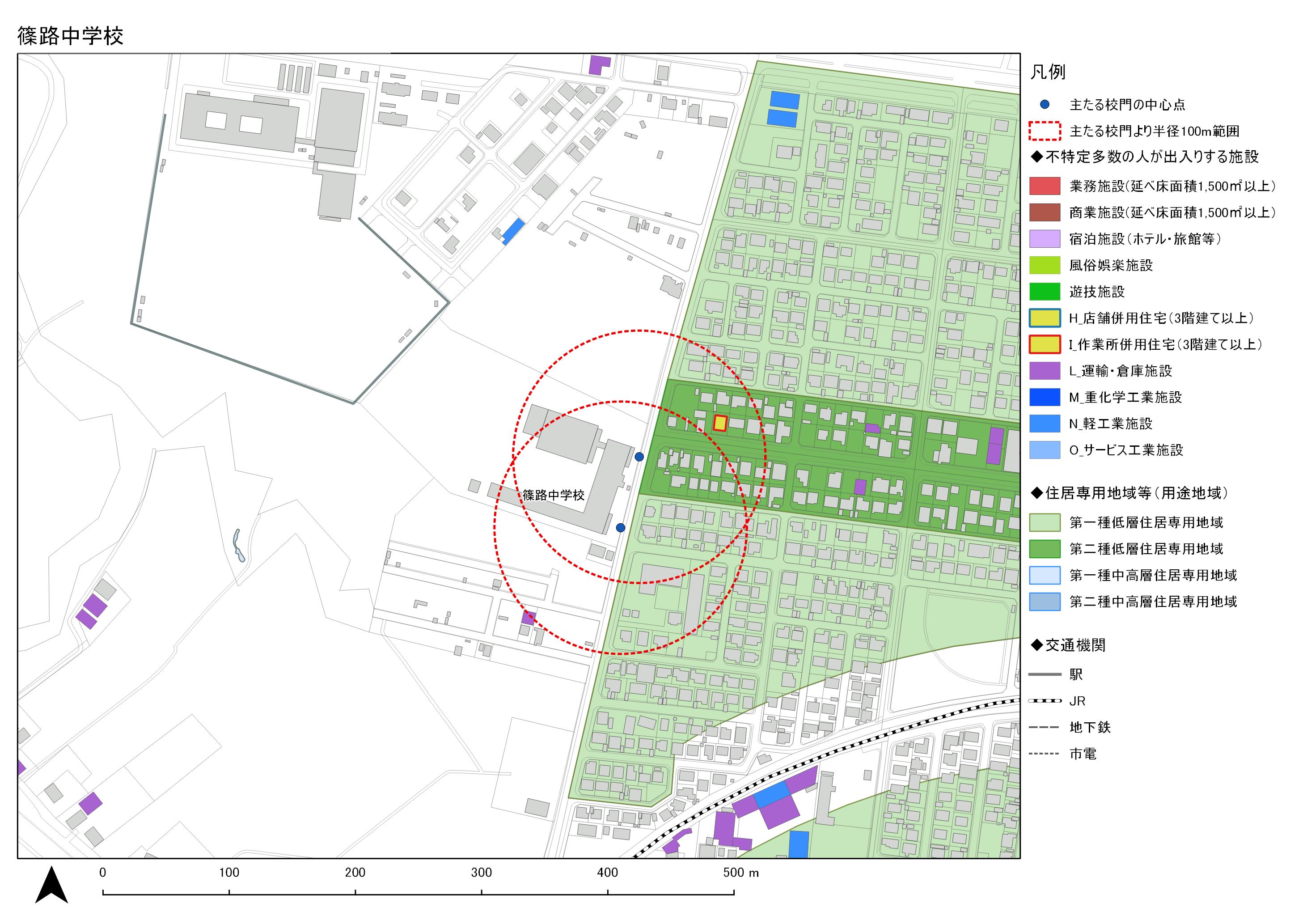1307x924 pixels.
Task: Click the JR railway line symbol in legend
Action: 1045,701
